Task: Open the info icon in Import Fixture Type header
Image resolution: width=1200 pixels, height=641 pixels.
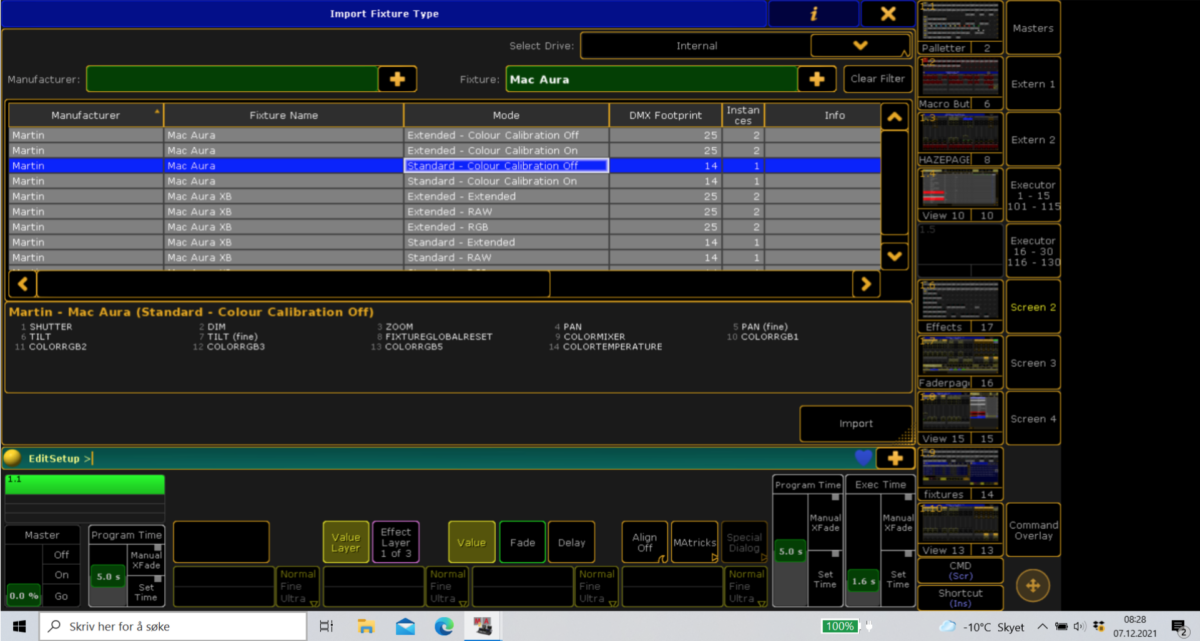Action: pos(814,14)
